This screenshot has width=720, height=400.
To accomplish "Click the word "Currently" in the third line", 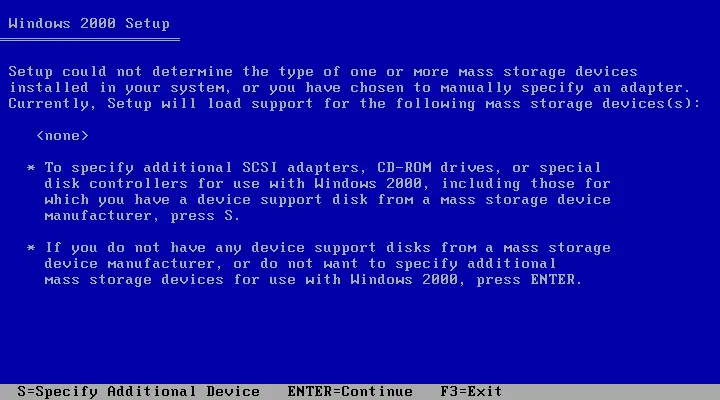I will [49, 104].
